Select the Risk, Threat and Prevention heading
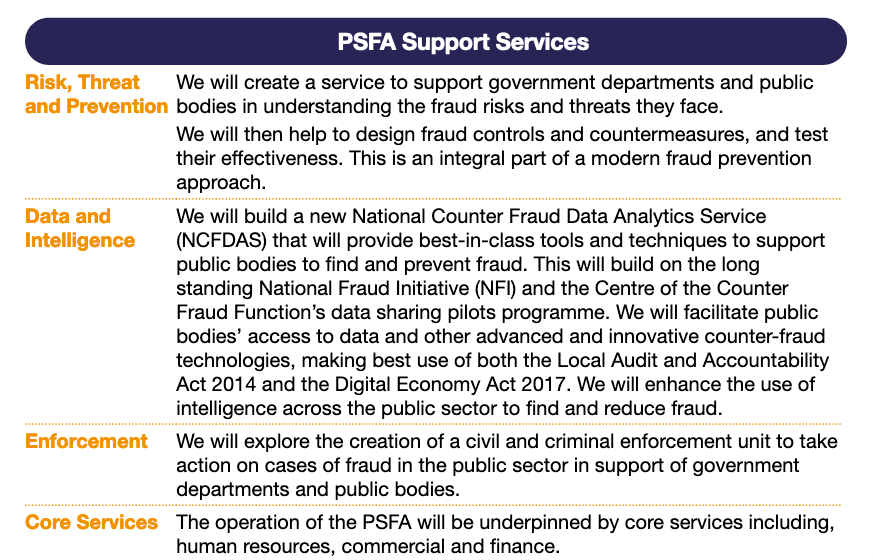Image resolution: width=874 pixels, height=560 pixels. (x=95, y=94)
